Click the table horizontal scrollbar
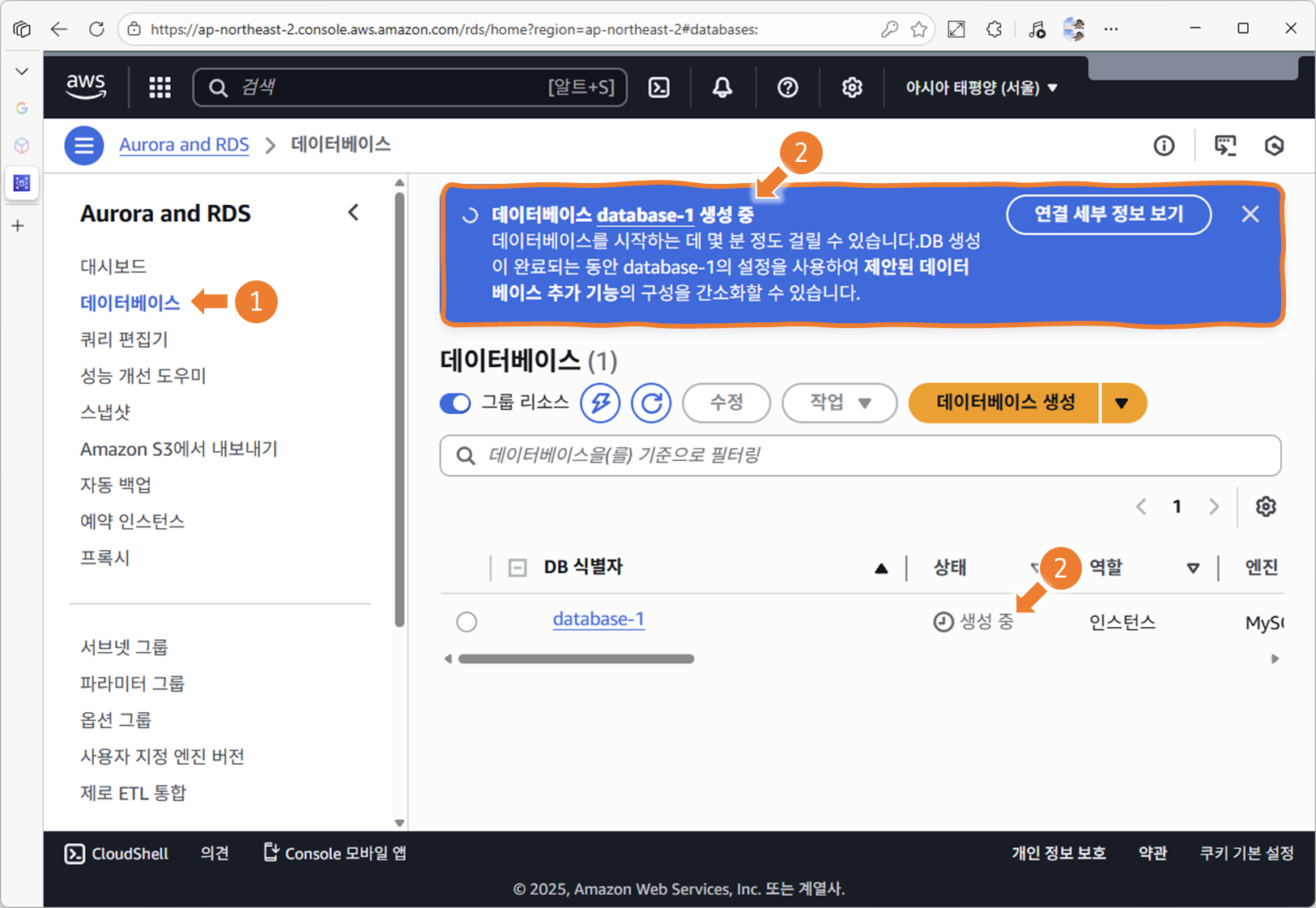Screen dimensions: 1316x908 576,659
